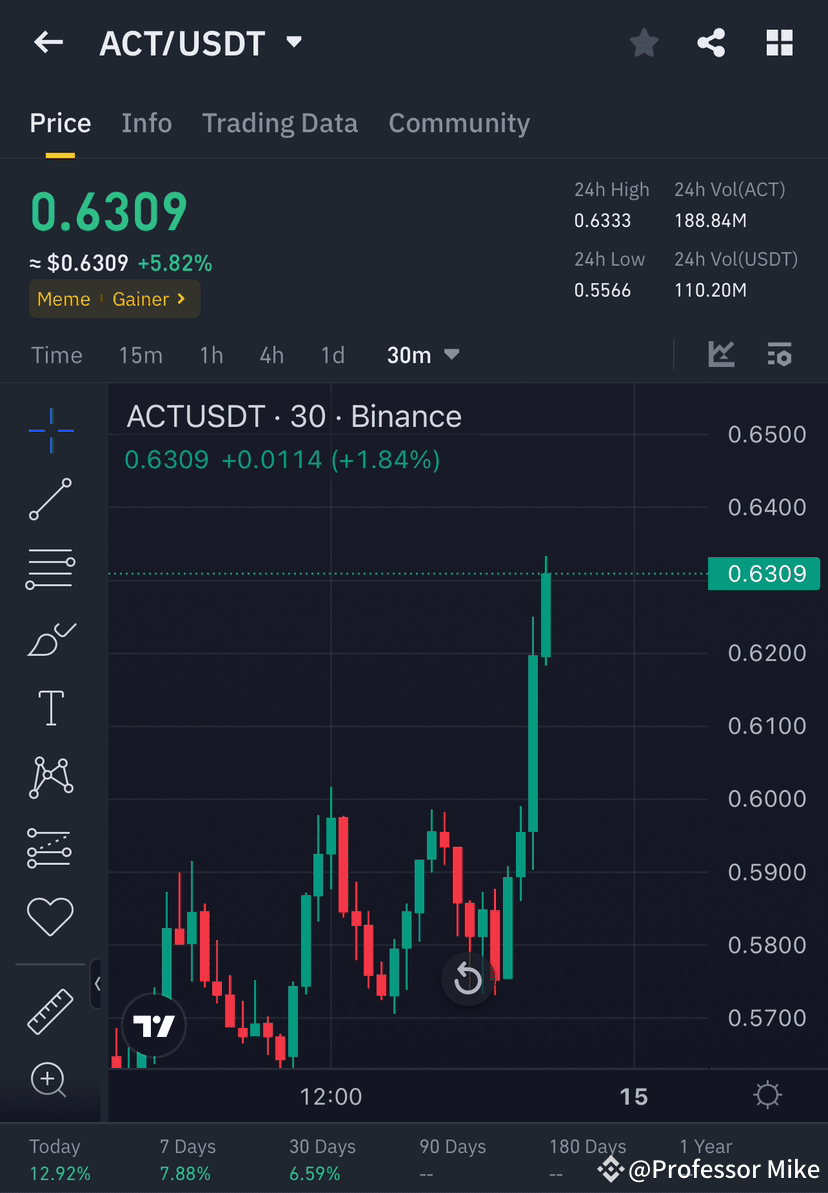Select the XABCD pattern tool

tap(50, 777)
